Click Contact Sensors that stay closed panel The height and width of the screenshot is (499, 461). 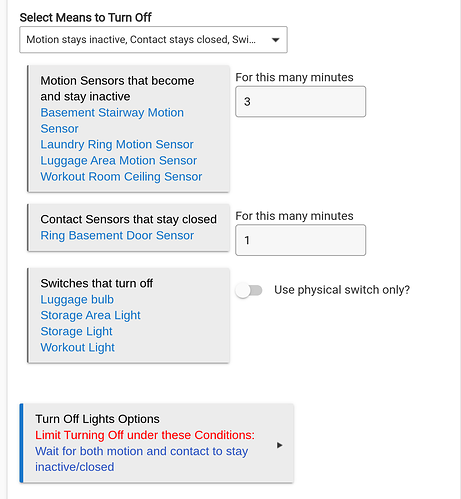click(x=129, y=227)
